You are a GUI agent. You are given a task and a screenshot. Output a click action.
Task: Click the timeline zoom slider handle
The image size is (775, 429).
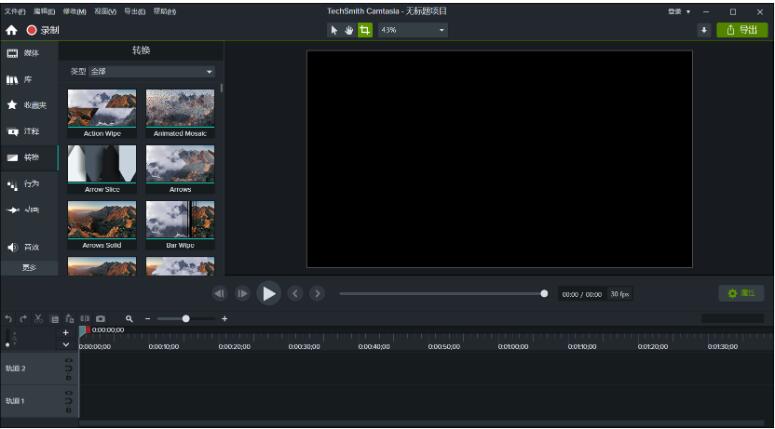coord(186,318)
